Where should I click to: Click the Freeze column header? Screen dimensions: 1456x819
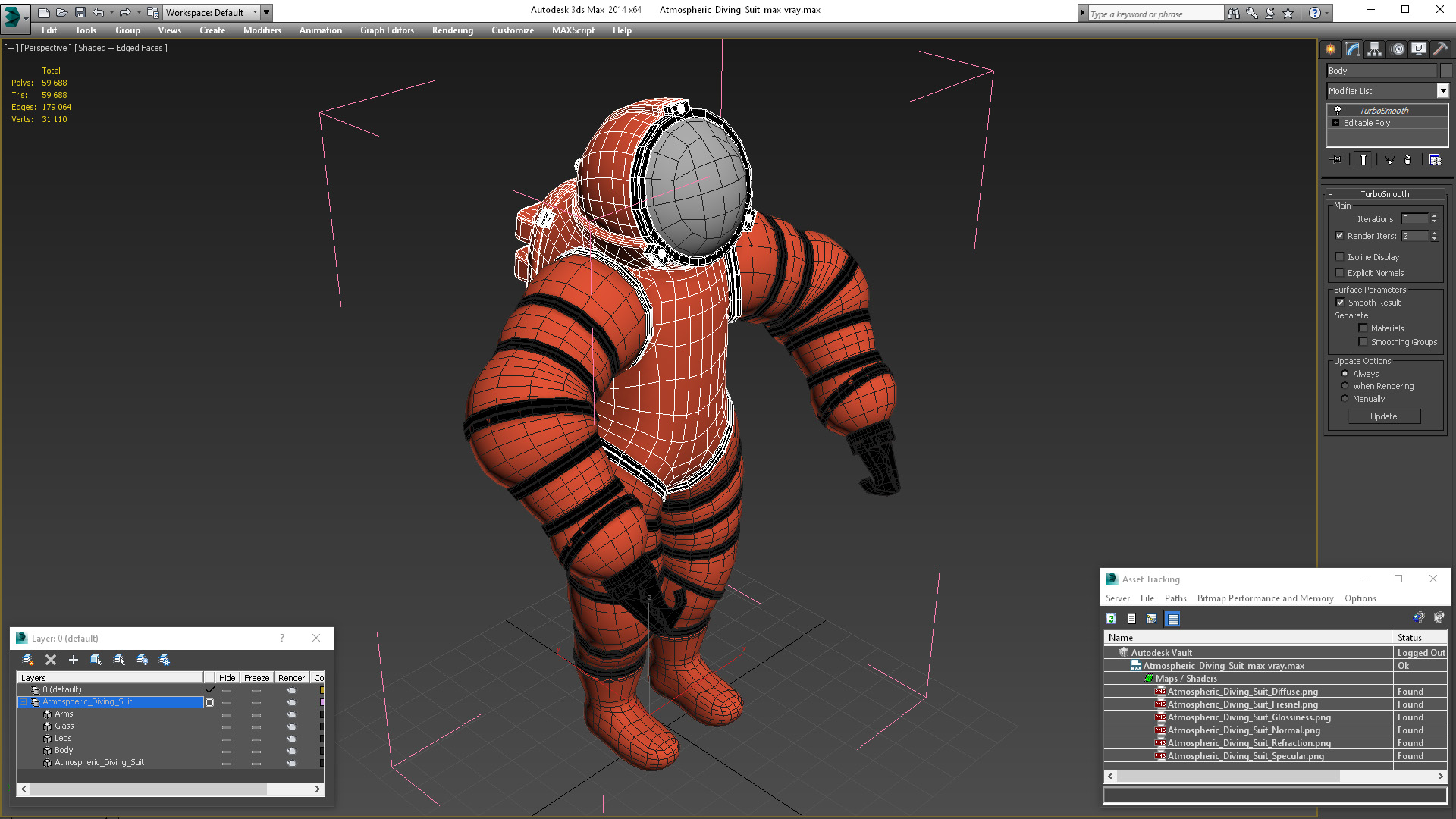point(257,678)
